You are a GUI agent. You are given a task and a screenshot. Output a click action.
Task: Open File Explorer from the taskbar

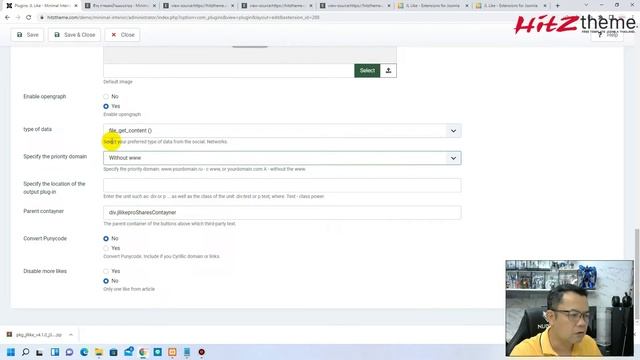pos(99,352)
